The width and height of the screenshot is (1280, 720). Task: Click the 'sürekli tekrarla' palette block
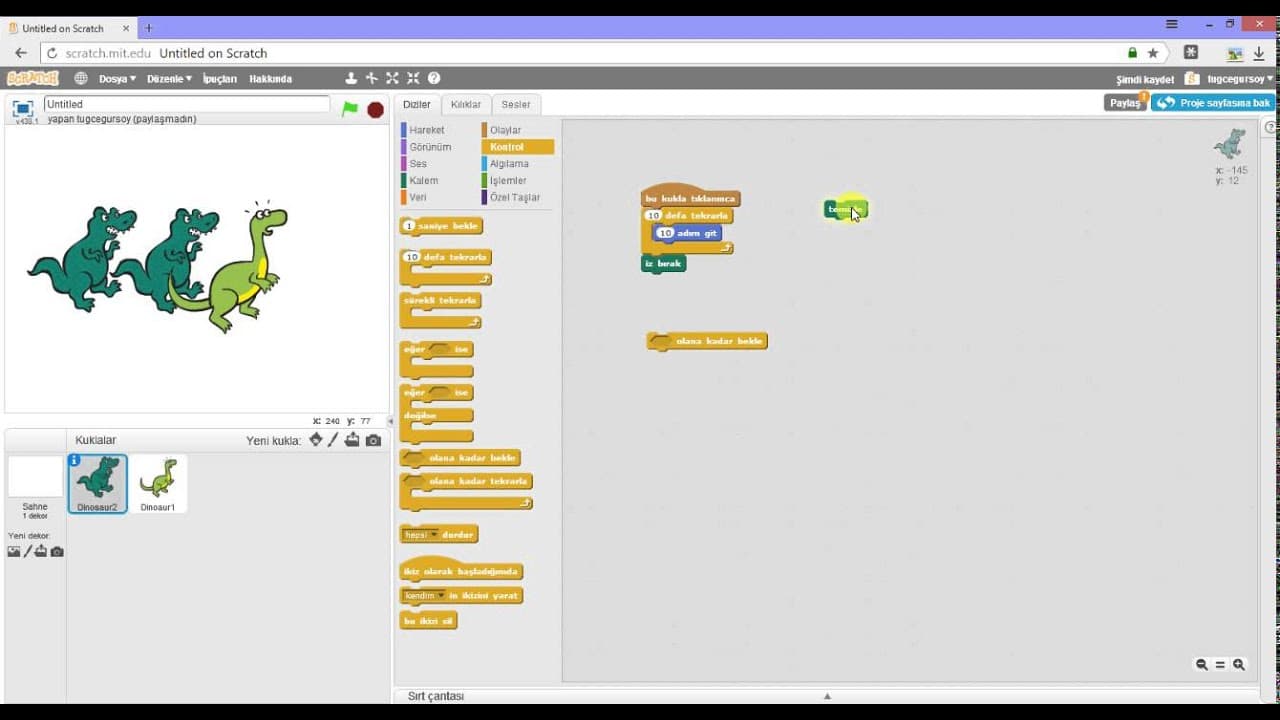[x=441, y=301]
